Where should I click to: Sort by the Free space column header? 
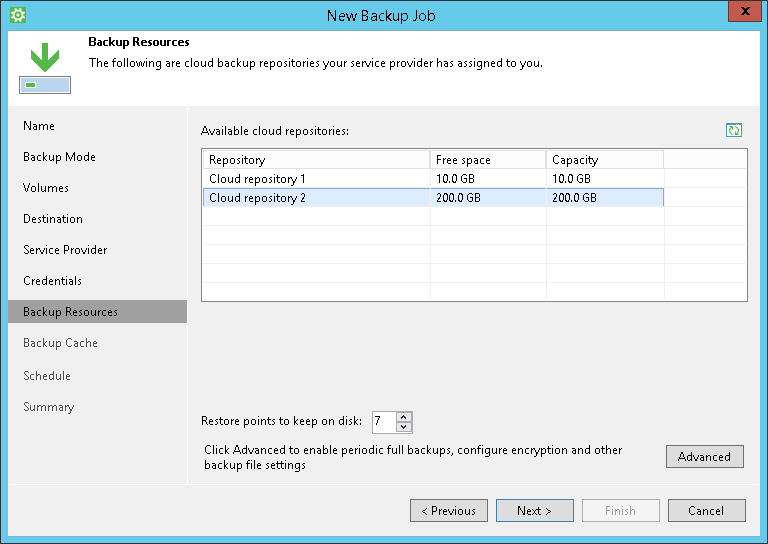pyautogui.click(x=488, y=160)
